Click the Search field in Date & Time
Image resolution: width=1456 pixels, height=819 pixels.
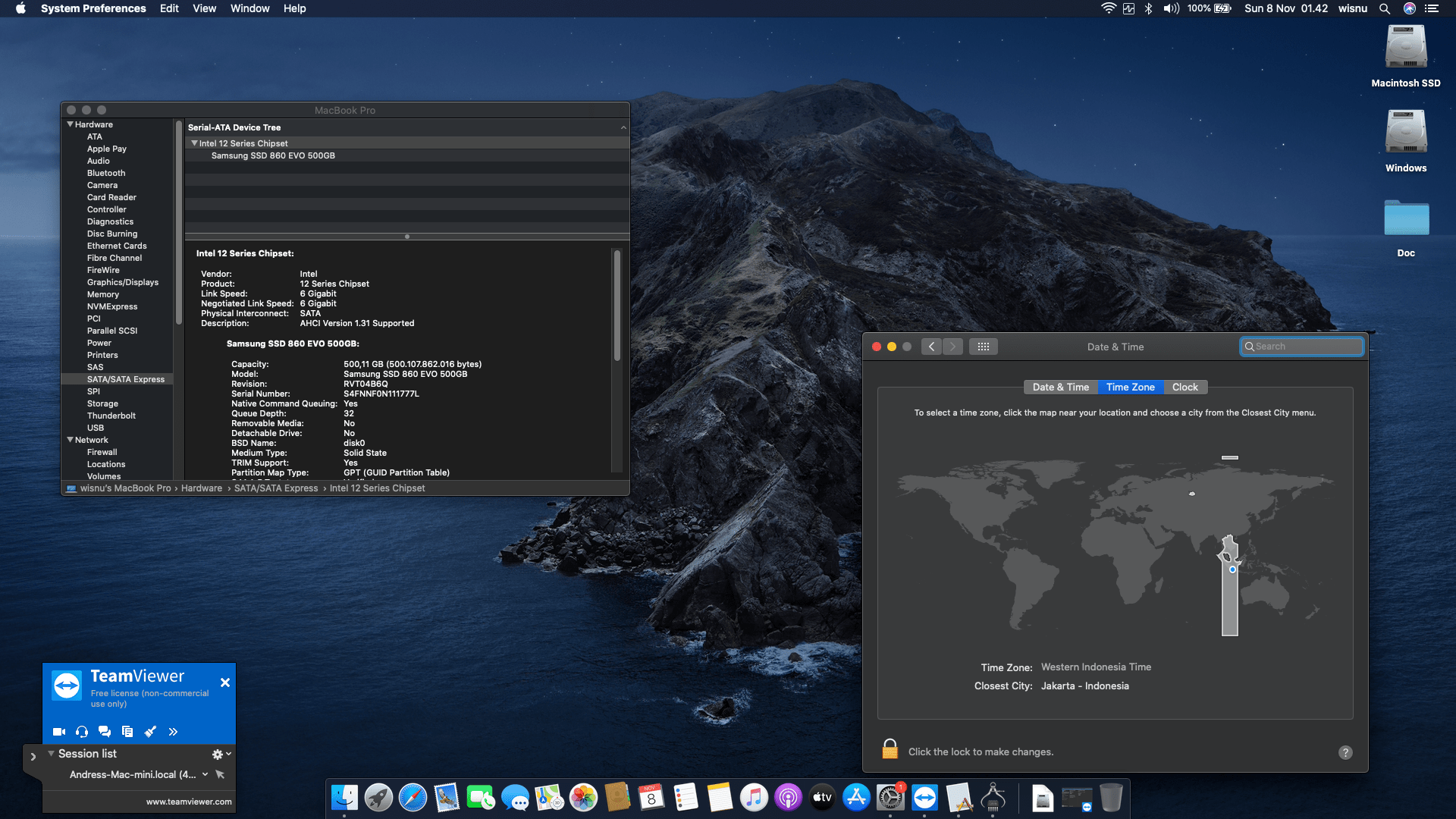point(1301,346)
